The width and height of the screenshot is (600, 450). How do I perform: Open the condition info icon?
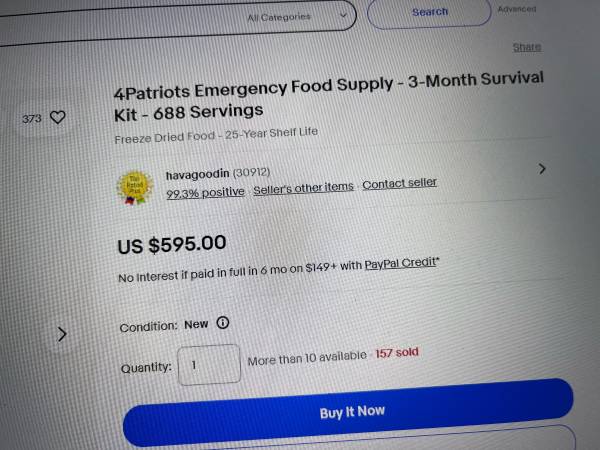point(223,323)
